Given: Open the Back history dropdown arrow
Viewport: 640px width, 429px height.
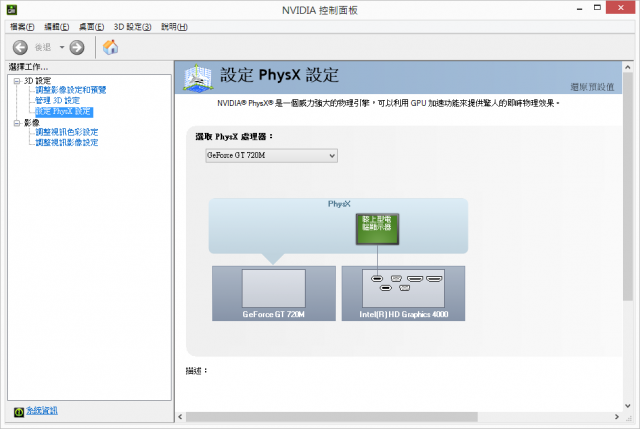Looking at the screenshot, I should tap(62, 47).
